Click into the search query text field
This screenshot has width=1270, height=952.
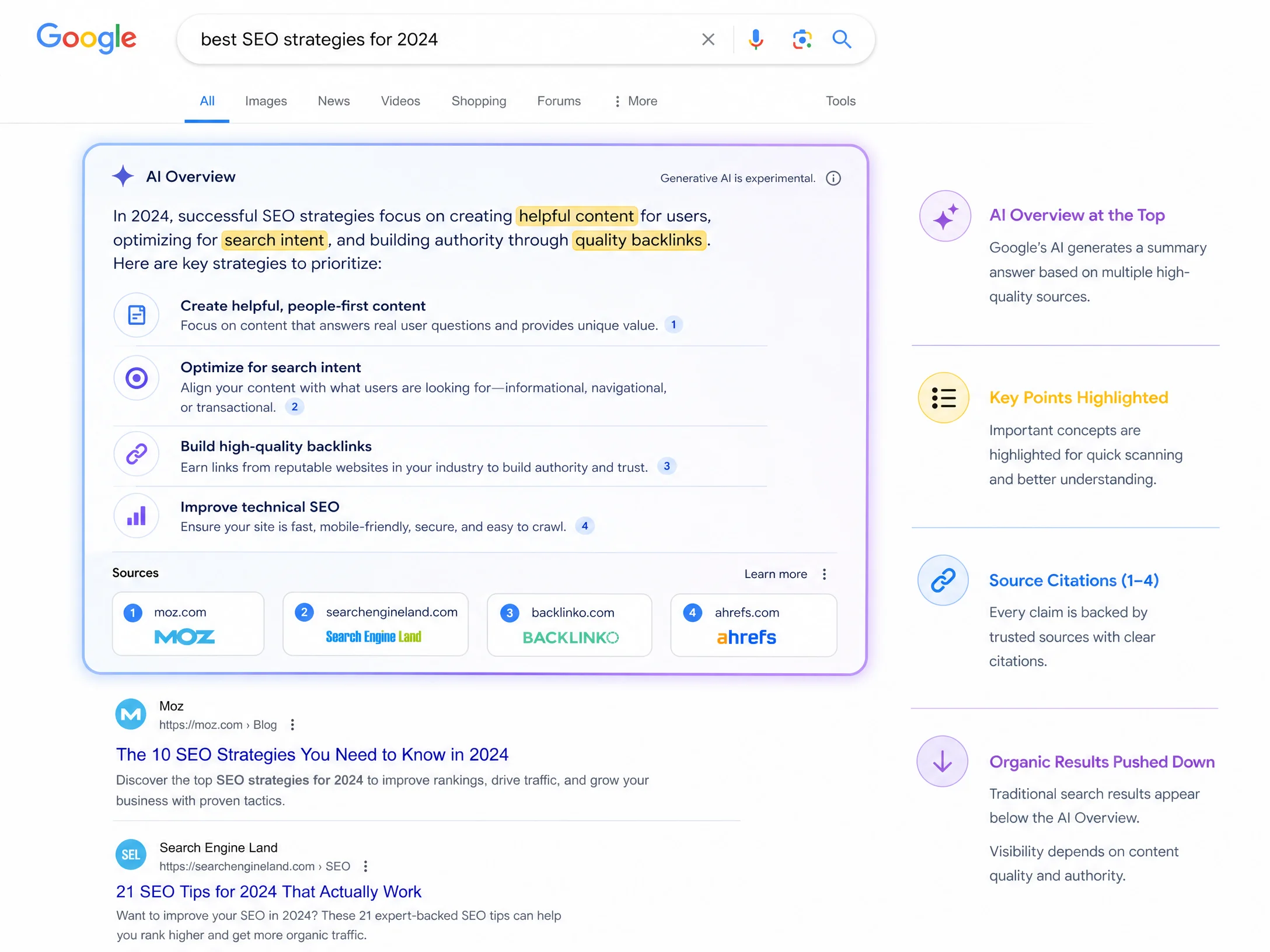point(444,39)
